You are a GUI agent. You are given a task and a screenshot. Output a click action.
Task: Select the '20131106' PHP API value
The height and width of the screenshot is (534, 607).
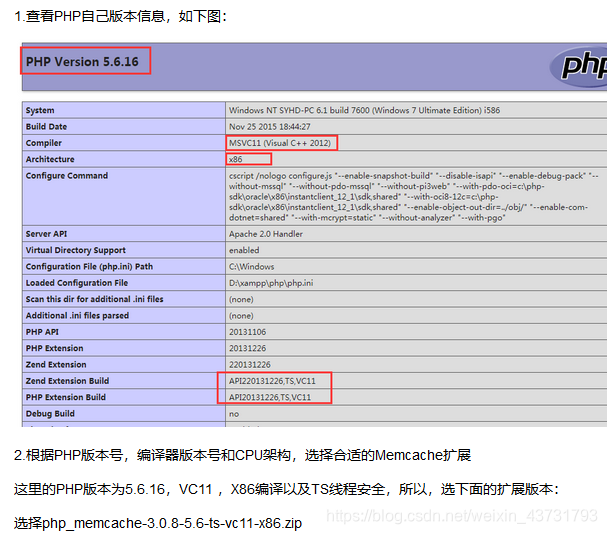247,332
